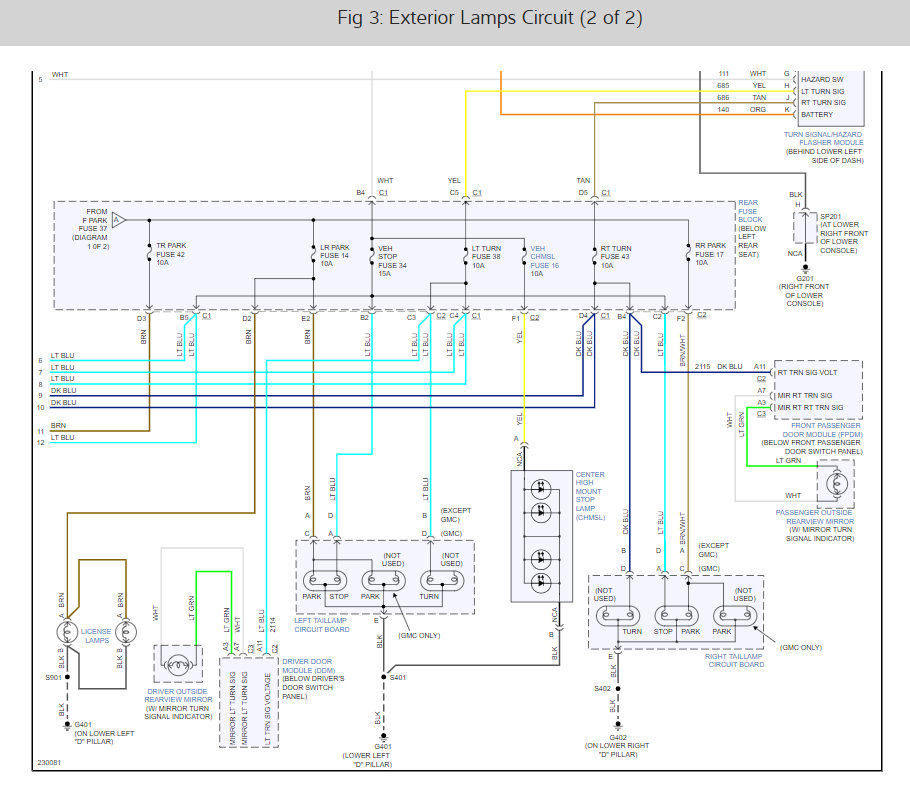Click the right license lamp symbol

pos(126,632)
